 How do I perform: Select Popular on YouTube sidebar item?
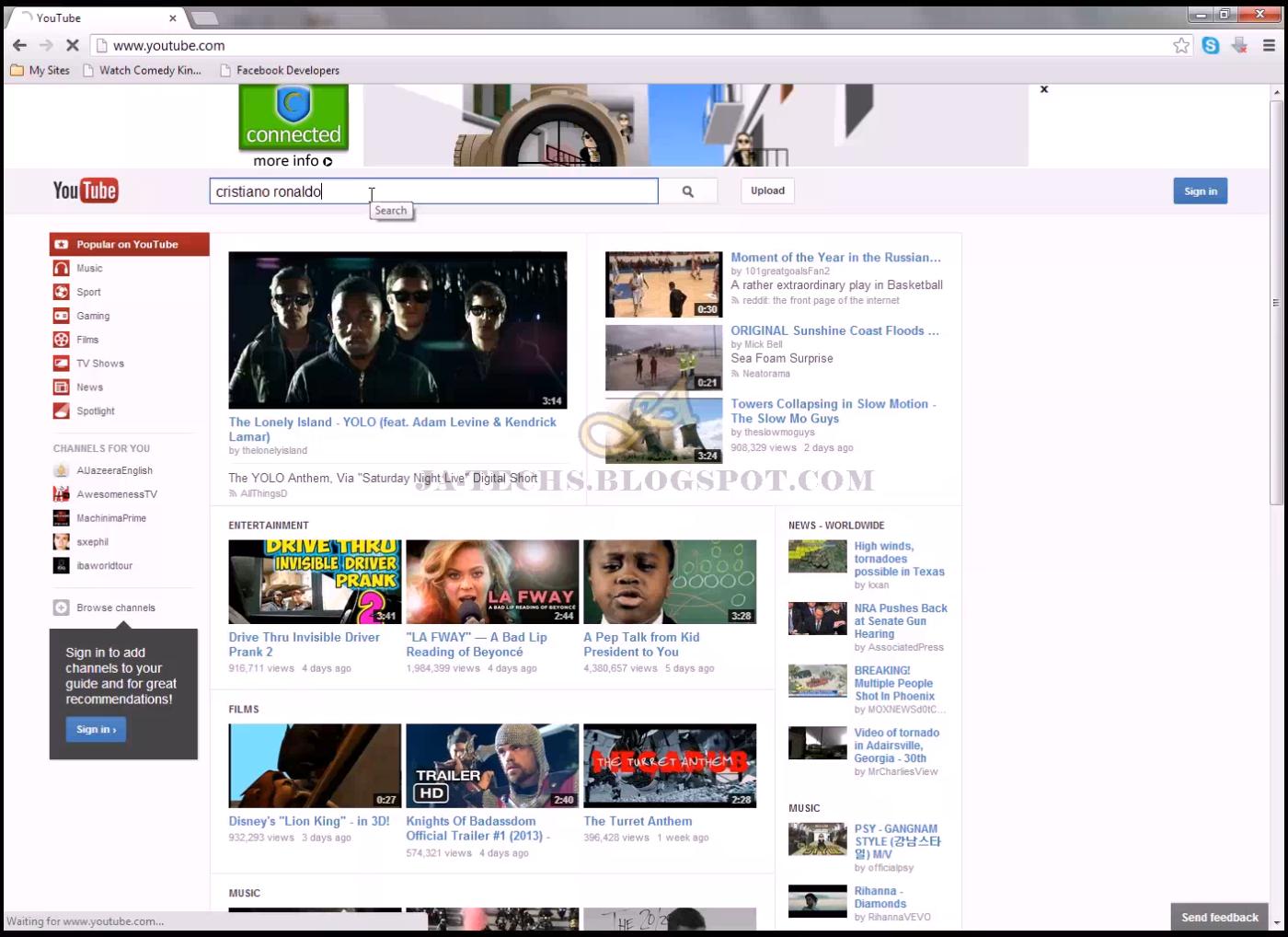129,244
